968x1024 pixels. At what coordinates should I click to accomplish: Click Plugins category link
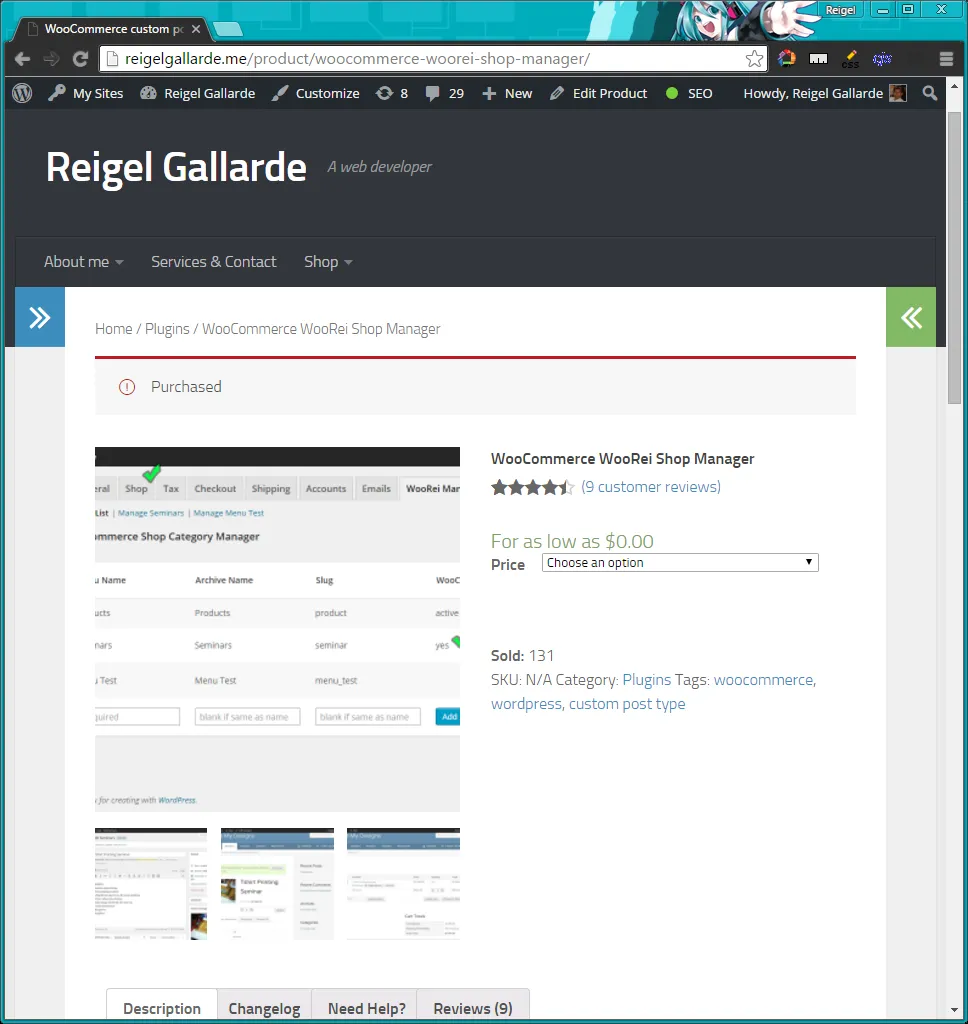[647, 680]
